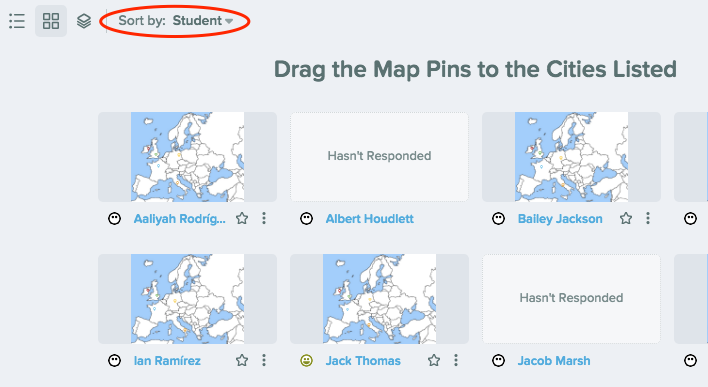View Jack Thomas's map response thumbnail
Image resolution: width=708 pixels, height=387 pixels.
coord(379,298)
